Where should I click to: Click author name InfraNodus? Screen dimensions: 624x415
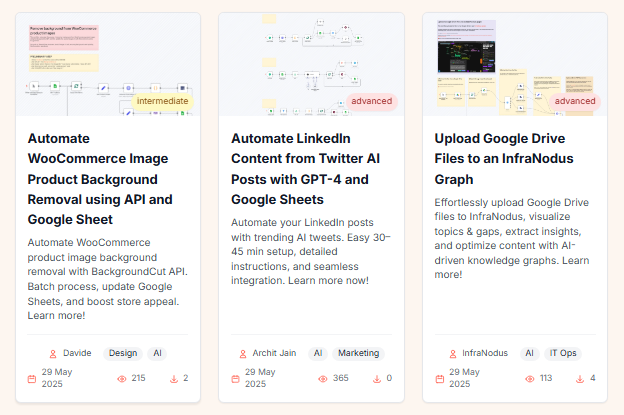pos(485,353)
